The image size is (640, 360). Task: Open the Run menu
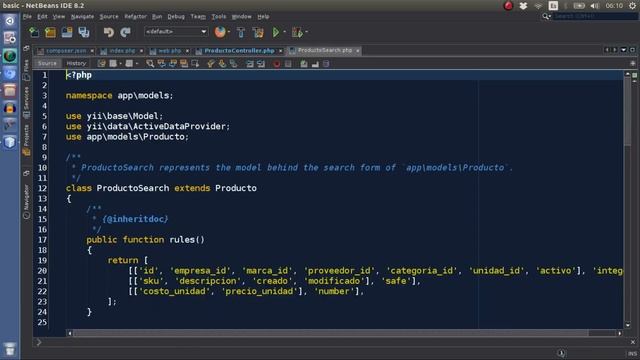point(157,17)
